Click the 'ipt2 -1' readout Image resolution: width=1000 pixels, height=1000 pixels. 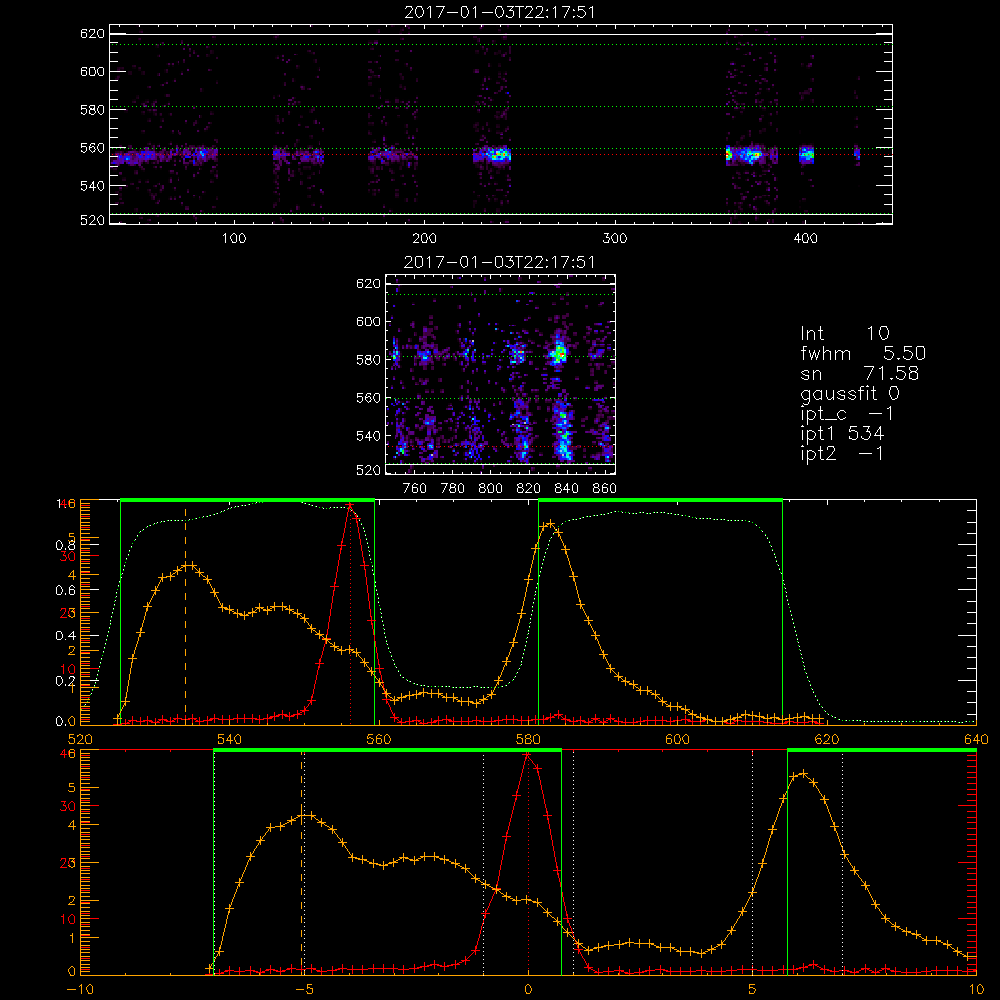(842, 453)
